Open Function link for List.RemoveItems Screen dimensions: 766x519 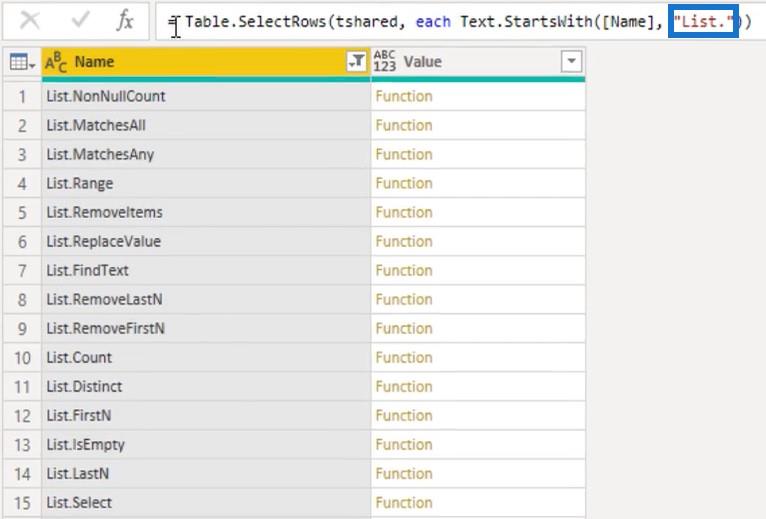(404, 213)
